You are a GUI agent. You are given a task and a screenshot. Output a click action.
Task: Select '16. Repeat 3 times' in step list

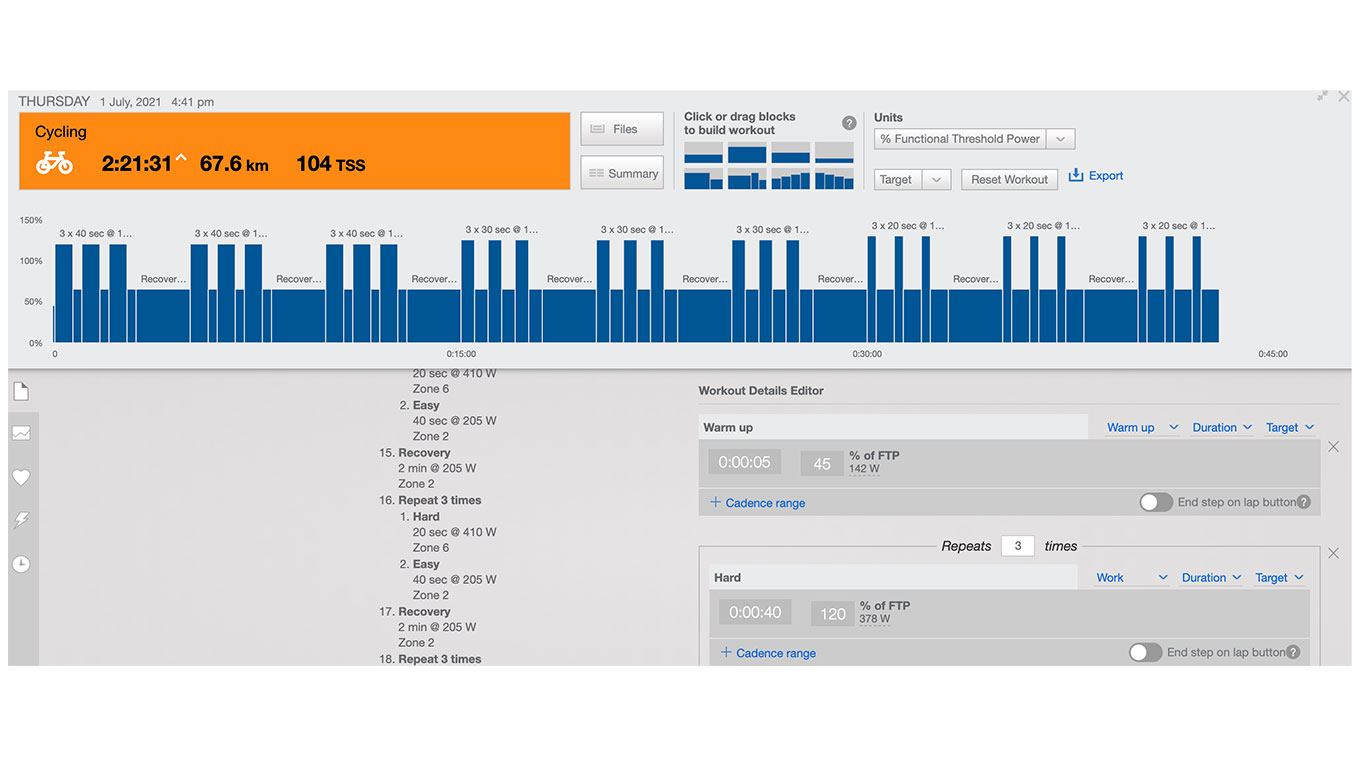pos(430,500)
